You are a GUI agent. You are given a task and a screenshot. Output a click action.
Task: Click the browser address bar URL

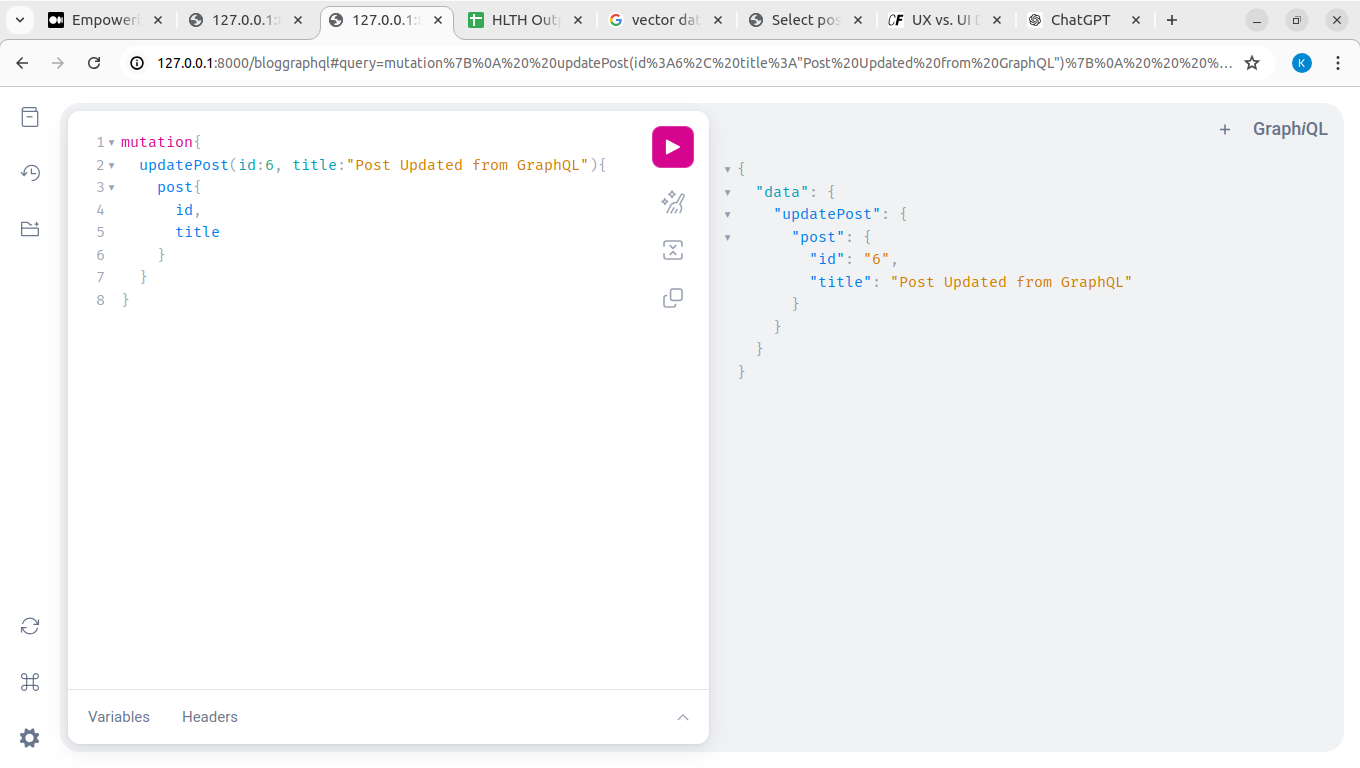point(690,63)
